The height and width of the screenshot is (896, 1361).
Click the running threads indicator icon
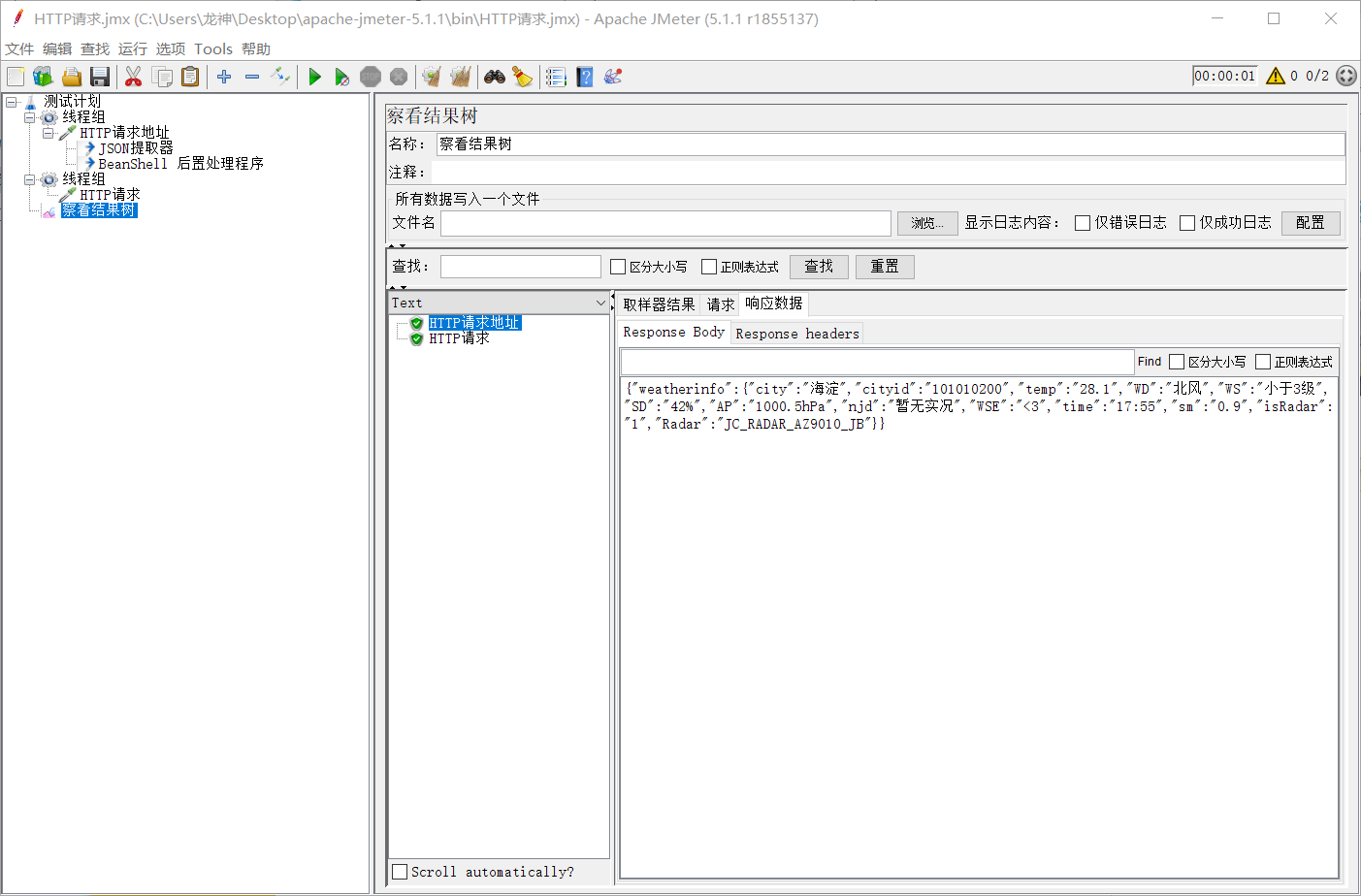[1346, 76]
